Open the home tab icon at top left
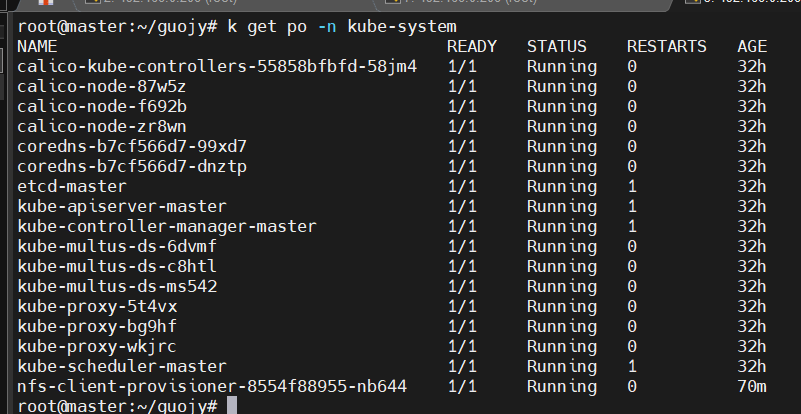Viewport: 801px width, 414px height. (x=46, y=3)
